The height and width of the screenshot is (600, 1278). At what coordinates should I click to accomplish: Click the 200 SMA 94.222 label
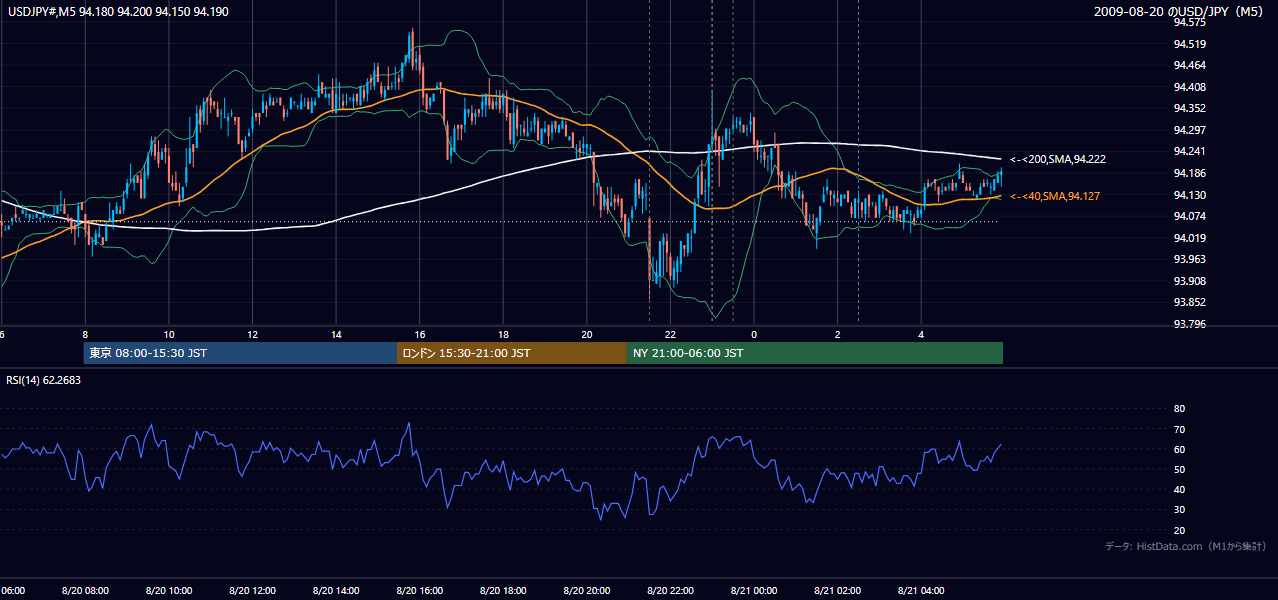1057,159
